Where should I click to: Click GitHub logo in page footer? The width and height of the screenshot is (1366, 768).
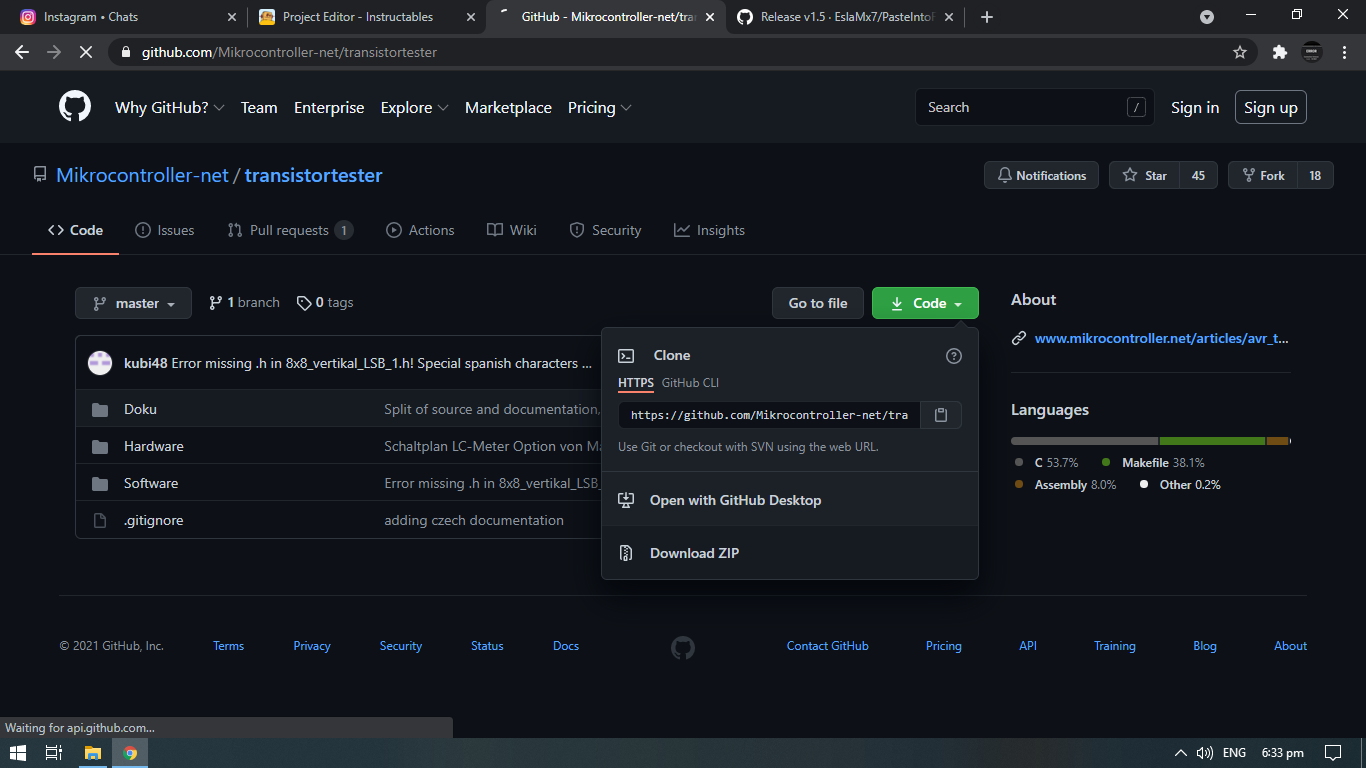[x=683, y=647]
